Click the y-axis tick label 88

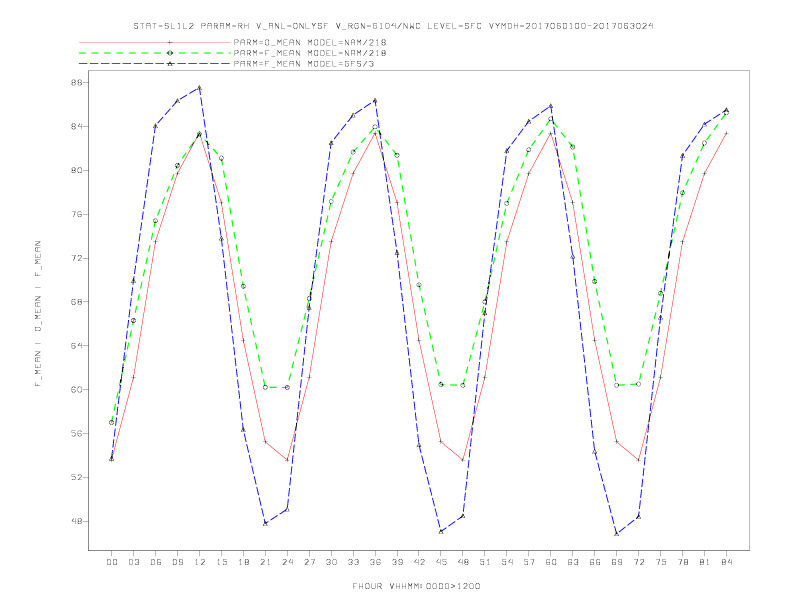[77, 82]
